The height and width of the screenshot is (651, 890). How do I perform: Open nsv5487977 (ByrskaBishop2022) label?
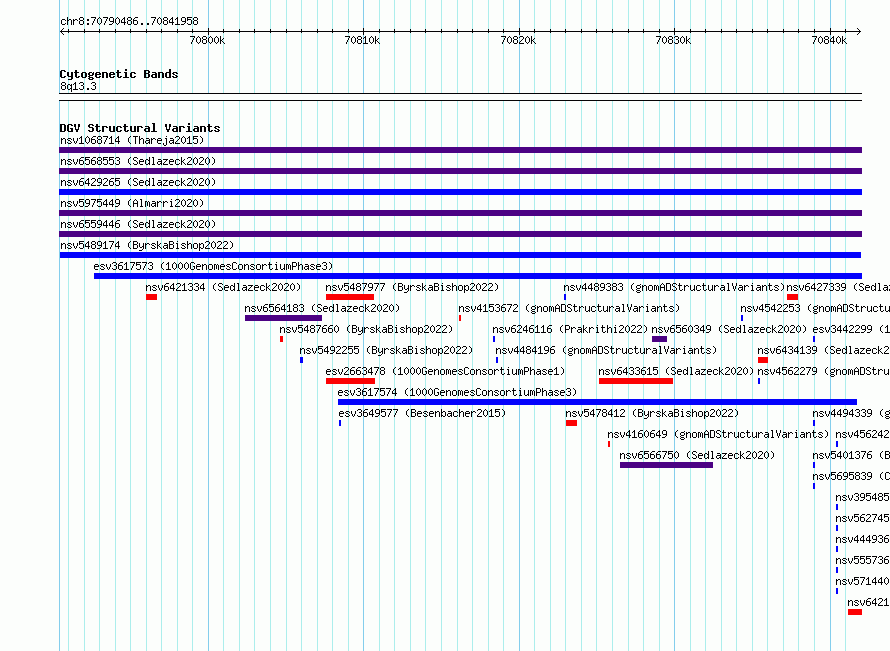[x=412, y=287]
